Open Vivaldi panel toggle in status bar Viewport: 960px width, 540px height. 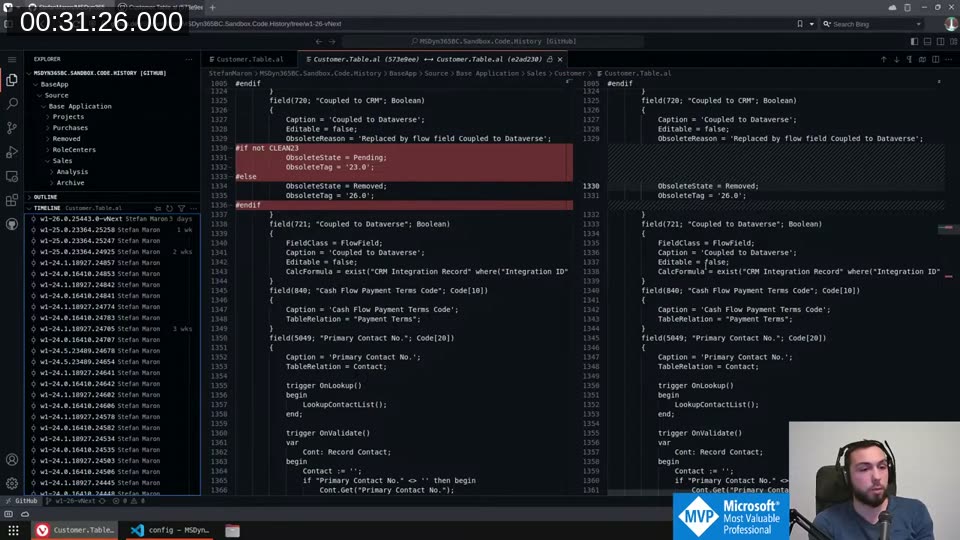click(x=9, y=514)
